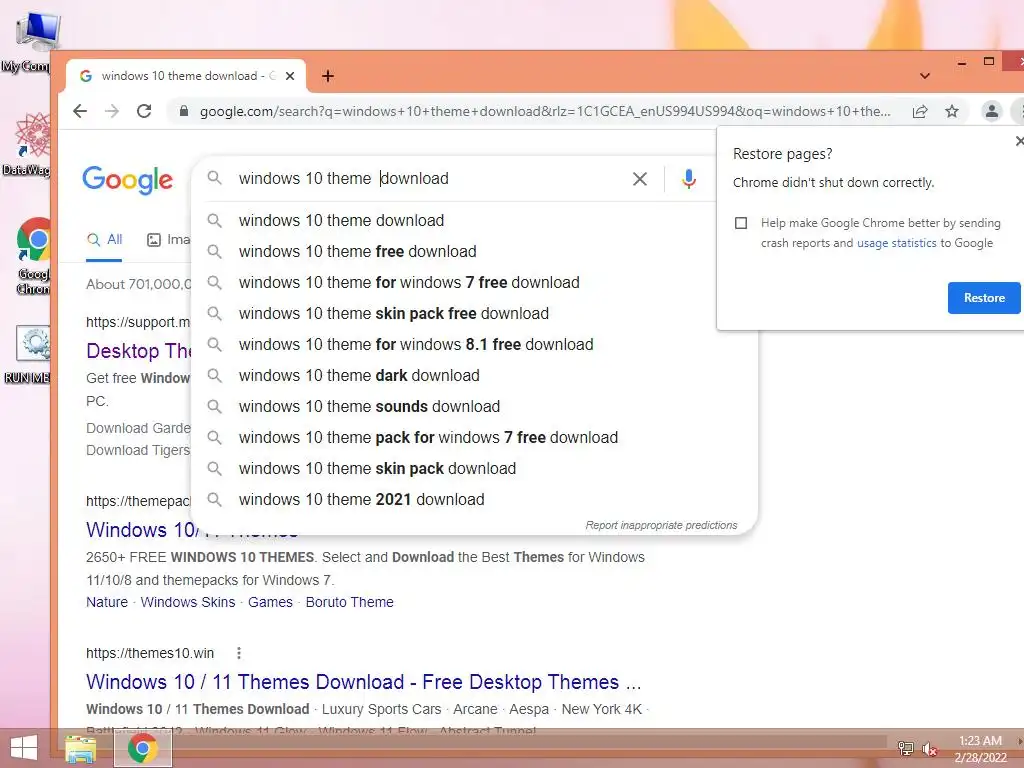Clear the search box with the X icon
Viewport: 1024px width, 768px height.
(640, 178)
